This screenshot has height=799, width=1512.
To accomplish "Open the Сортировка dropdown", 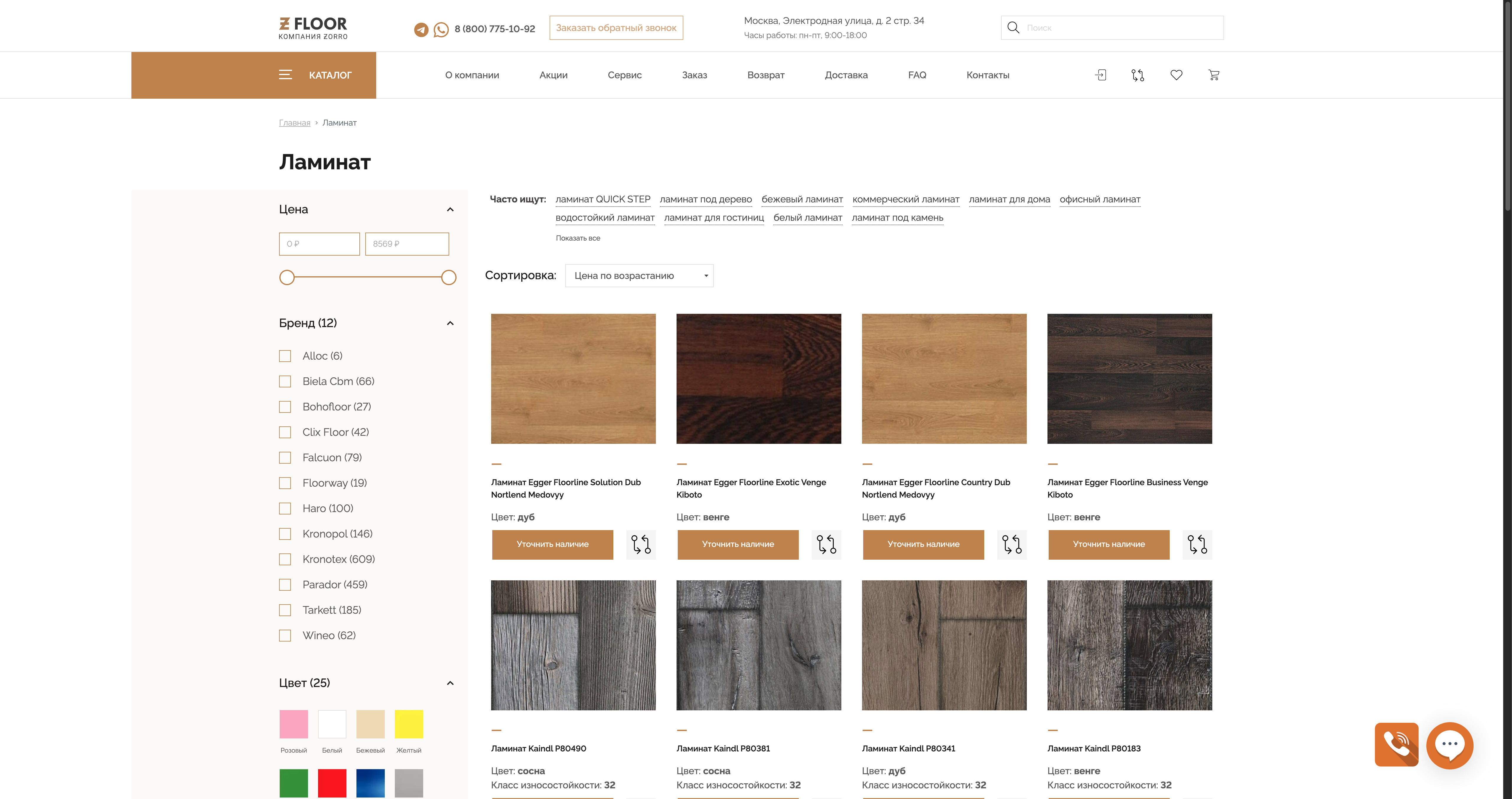I will [x=639, y=275].
